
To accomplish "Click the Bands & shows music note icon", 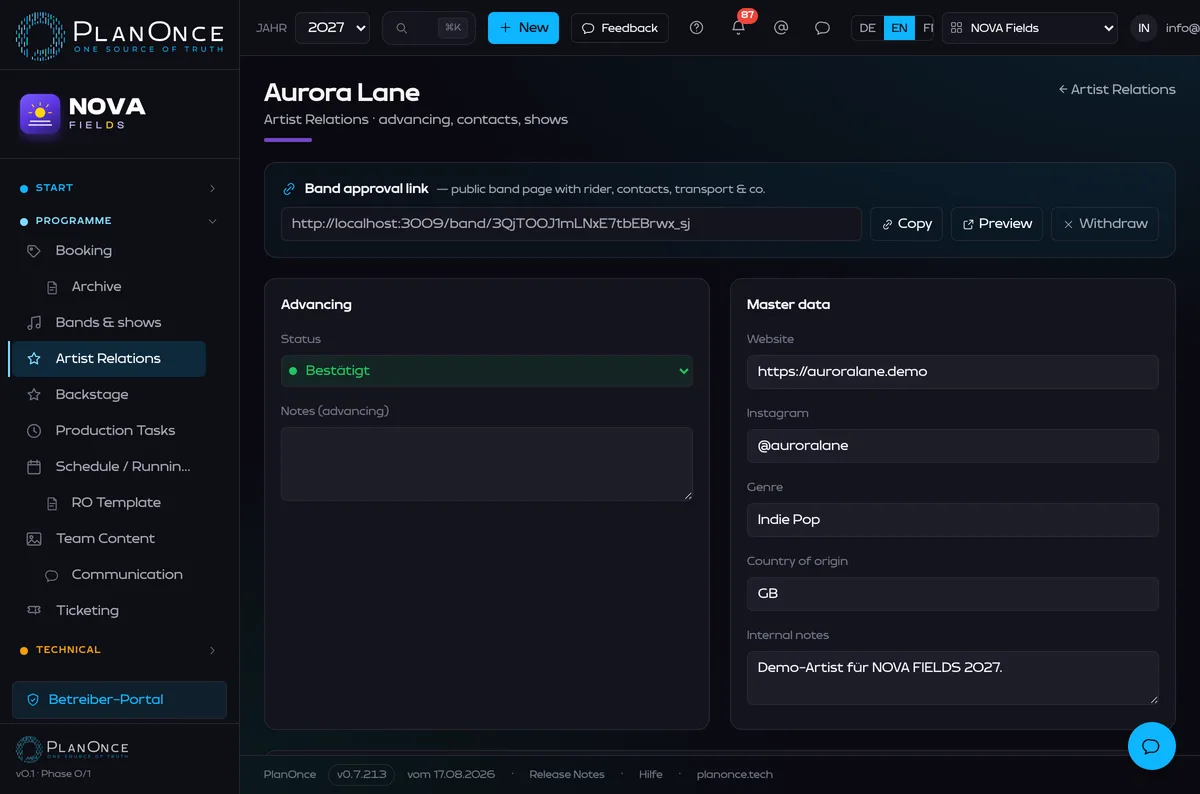I will 34,323.
